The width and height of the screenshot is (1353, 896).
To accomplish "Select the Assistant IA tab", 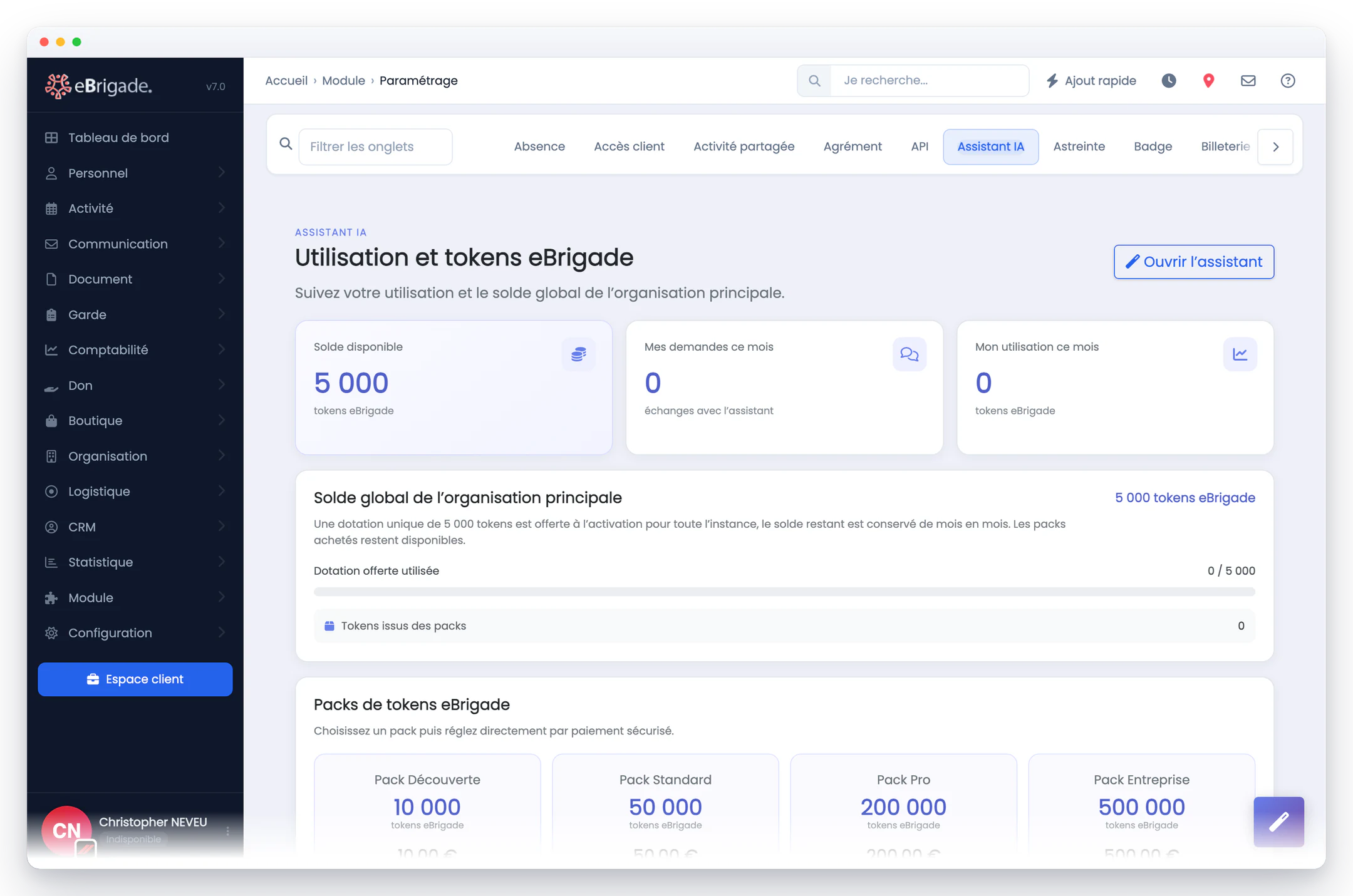I will pyautogui.click(x=991, y=147).
